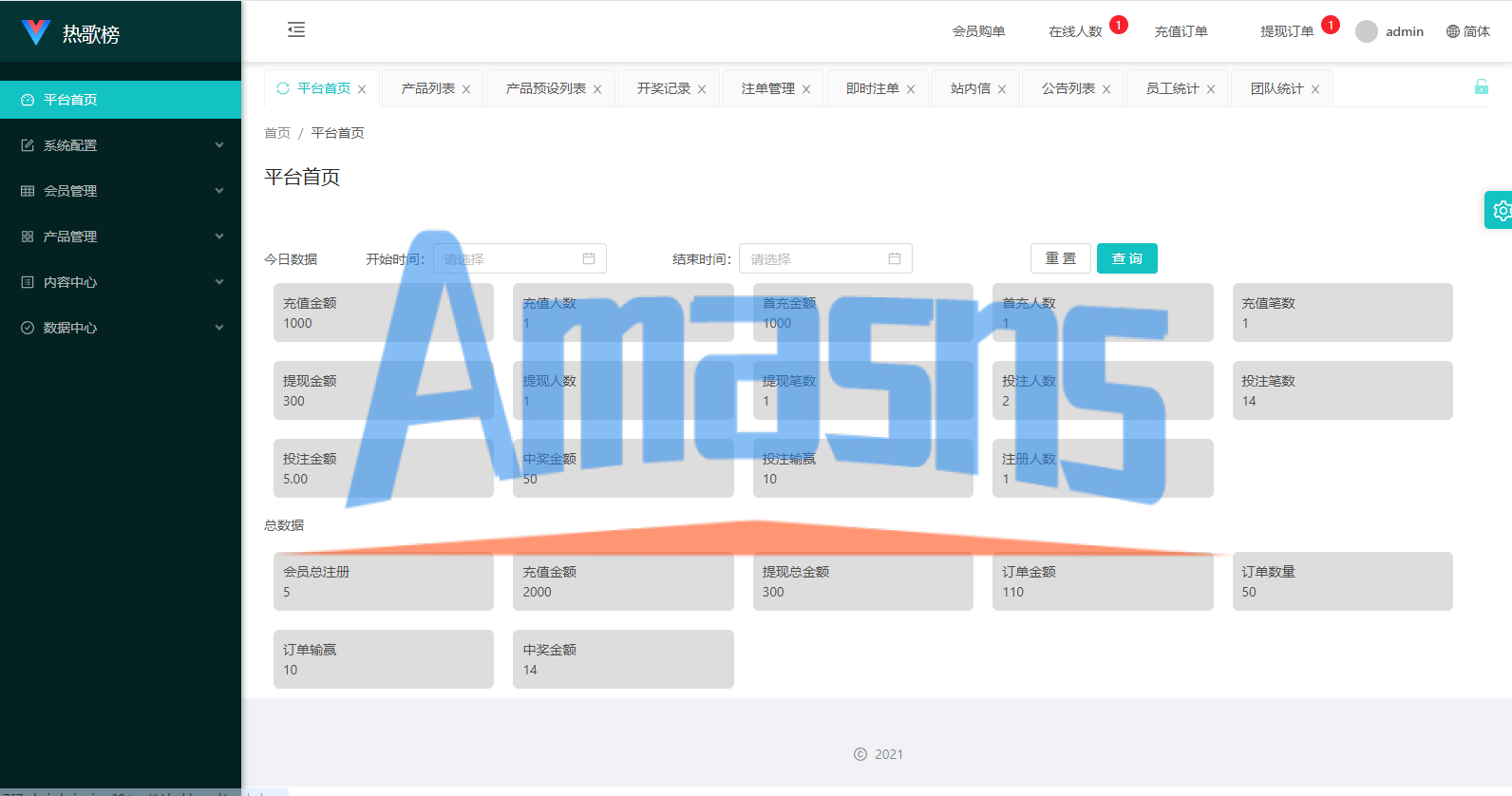The width and height of the screenshot is (1512, 796).
Task: Click the 开始时间 date input field
Action: [x=520, y=258]
